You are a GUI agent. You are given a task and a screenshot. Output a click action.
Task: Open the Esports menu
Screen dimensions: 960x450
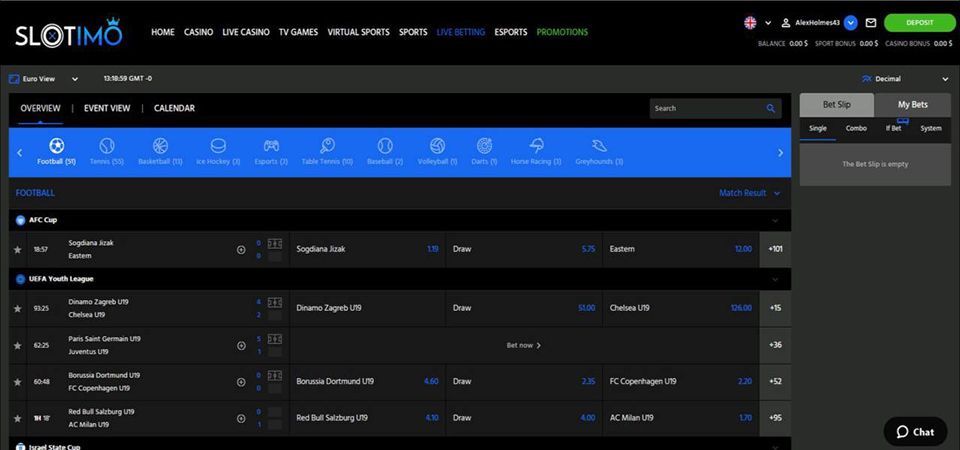coord(511,32)
